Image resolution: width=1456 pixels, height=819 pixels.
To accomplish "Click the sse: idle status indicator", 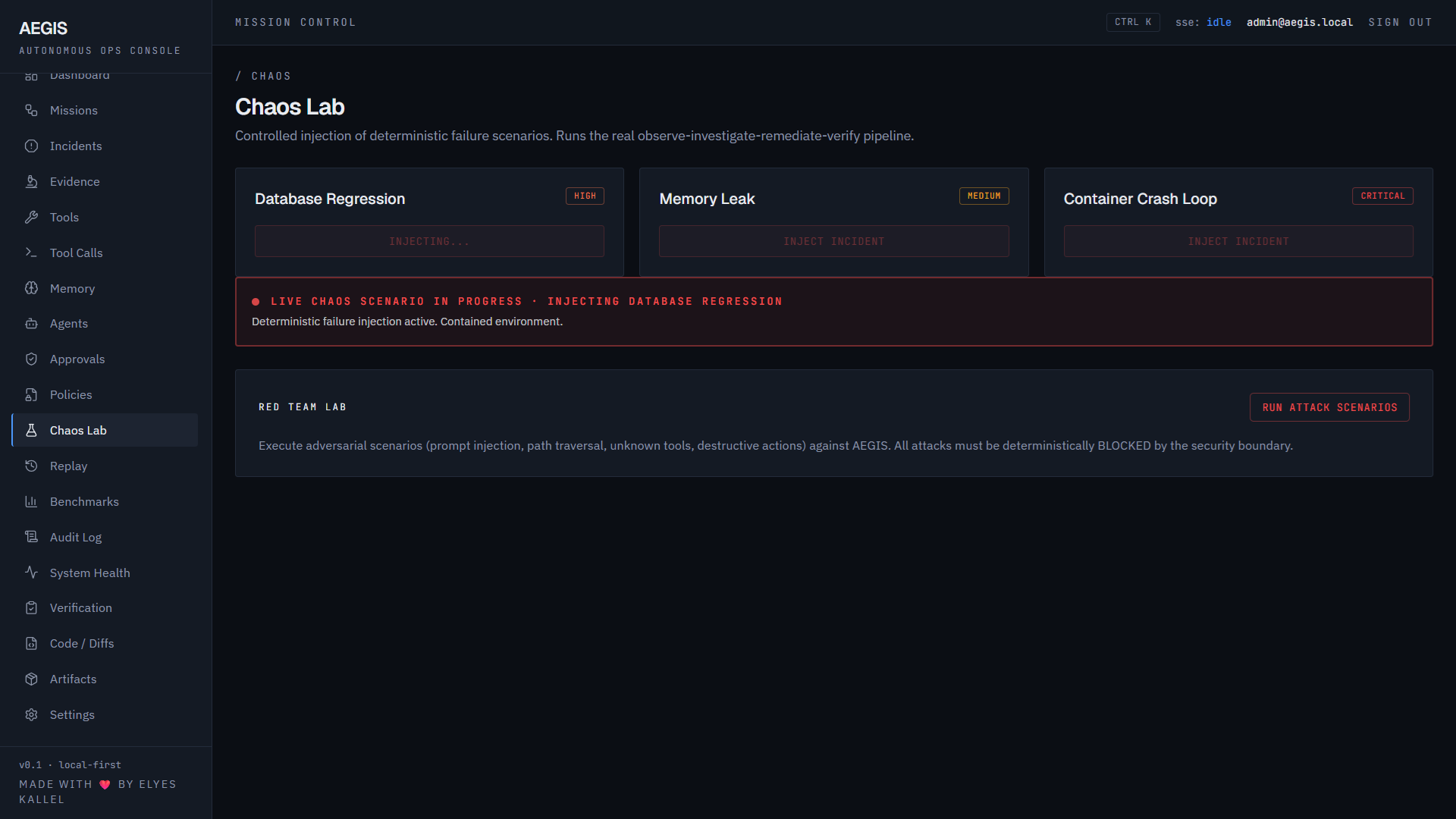I will pyautogui.click(x=1203, y=22).
